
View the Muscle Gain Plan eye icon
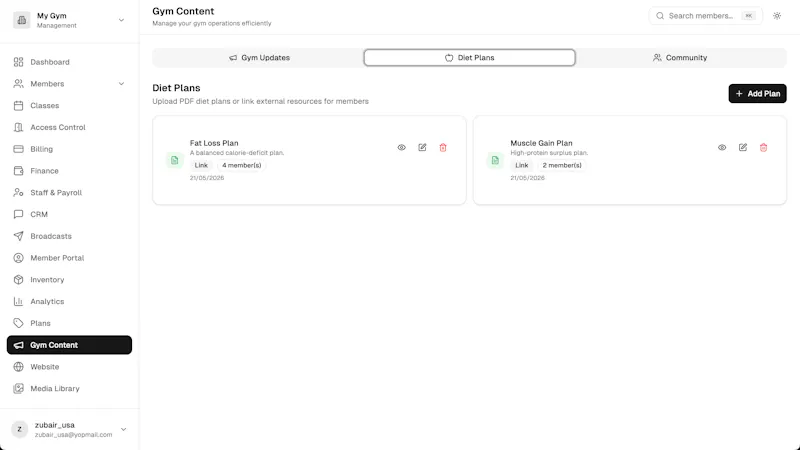tap(722, 147)
